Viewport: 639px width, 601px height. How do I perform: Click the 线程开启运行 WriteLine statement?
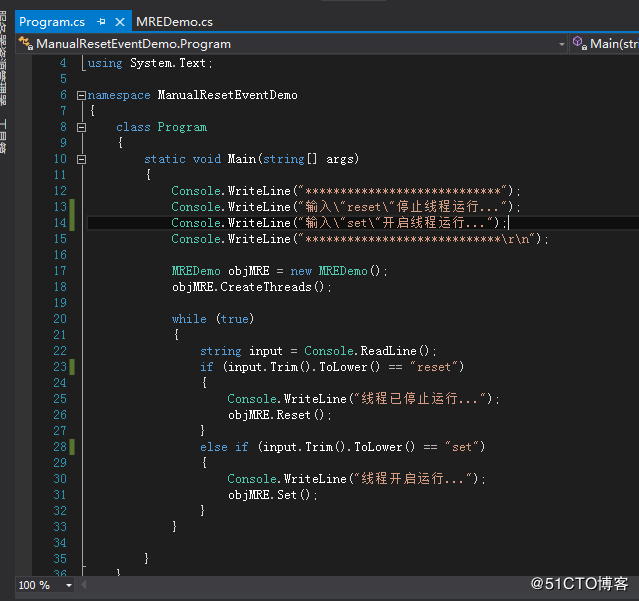pos(357,479)
